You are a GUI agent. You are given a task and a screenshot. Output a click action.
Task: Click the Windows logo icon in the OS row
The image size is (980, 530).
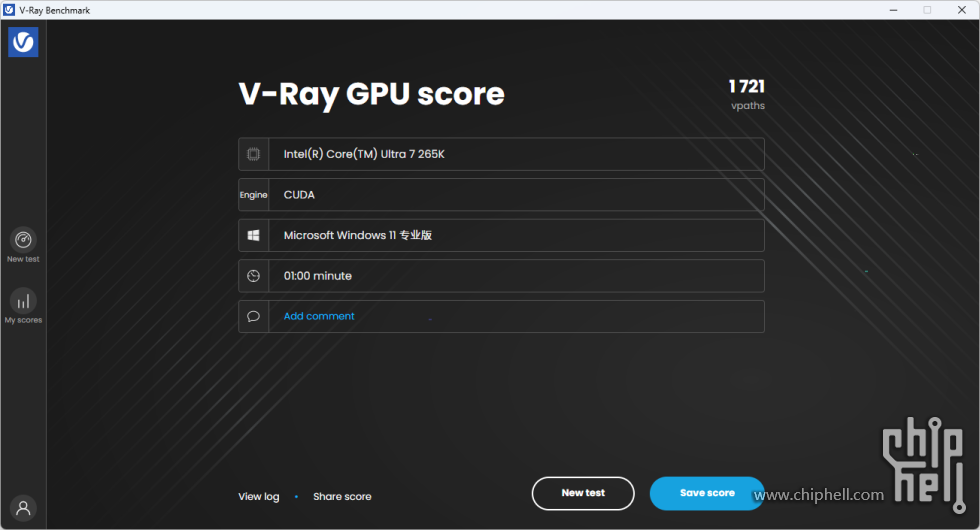point(253,235)
